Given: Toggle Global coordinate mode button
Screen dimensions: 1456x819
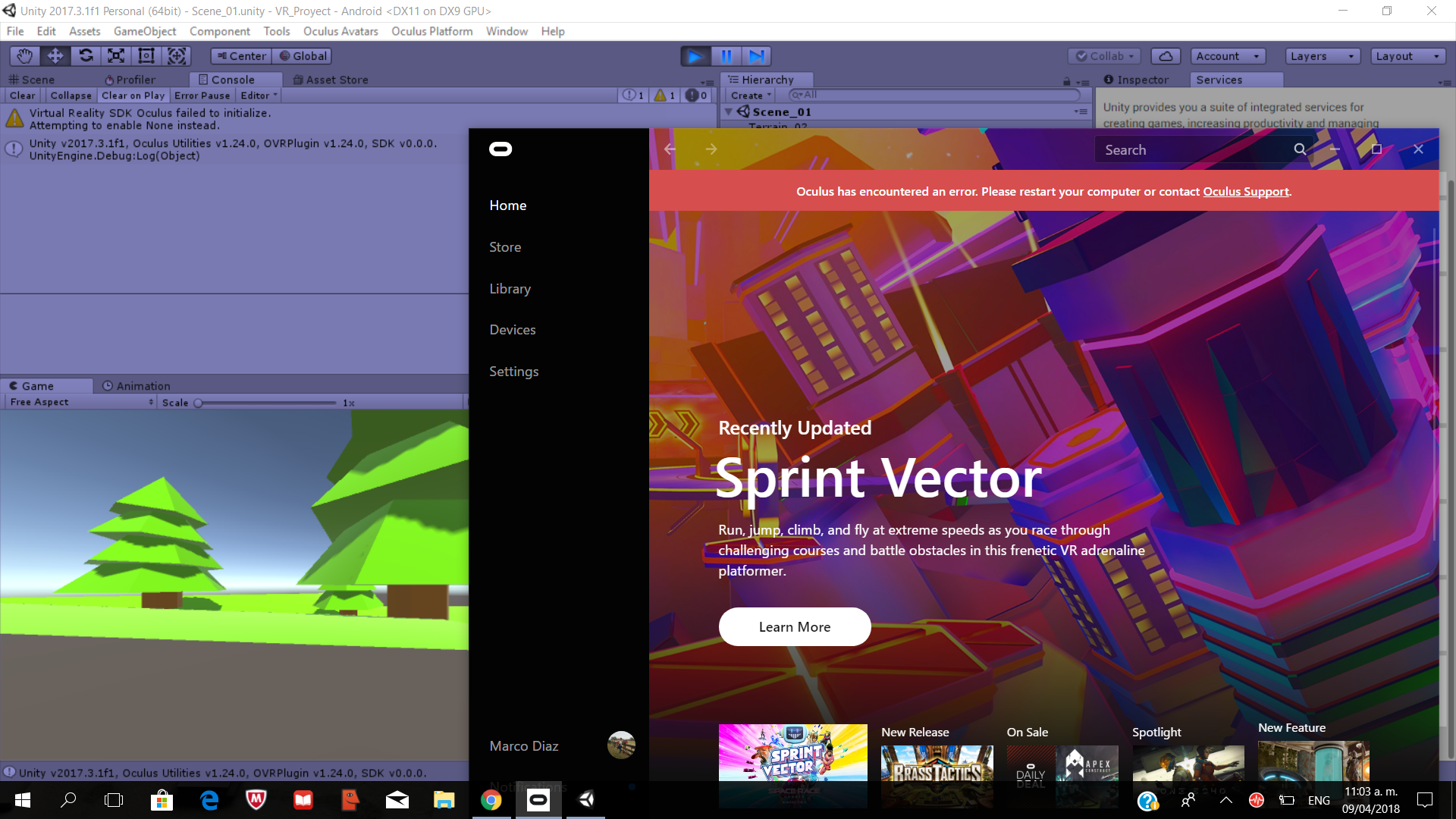Looking at the screenshot, I should pos(303,56).
